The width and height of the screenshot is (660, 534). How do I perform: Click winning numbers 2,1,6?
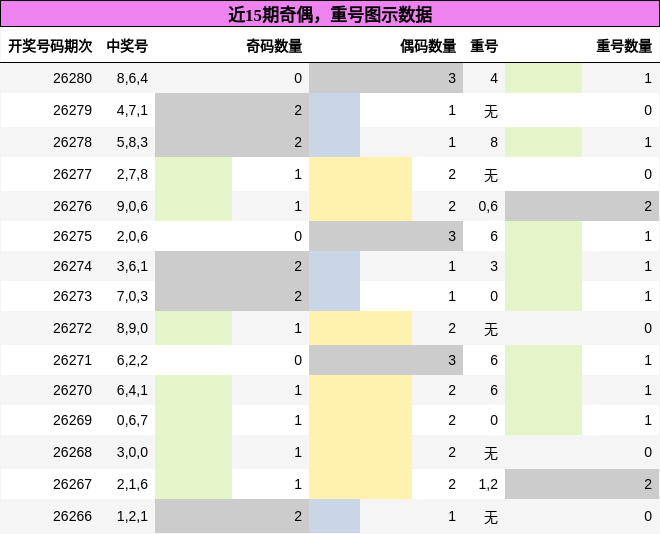132,484
